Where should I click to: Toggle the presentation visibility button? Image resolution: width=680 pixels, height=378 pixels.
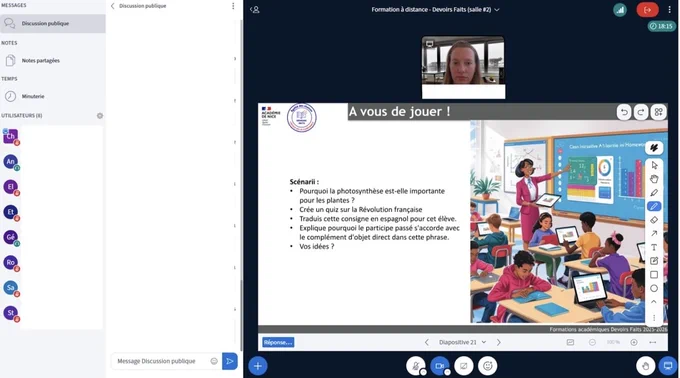pyautogui.click(x=668, y=366)
